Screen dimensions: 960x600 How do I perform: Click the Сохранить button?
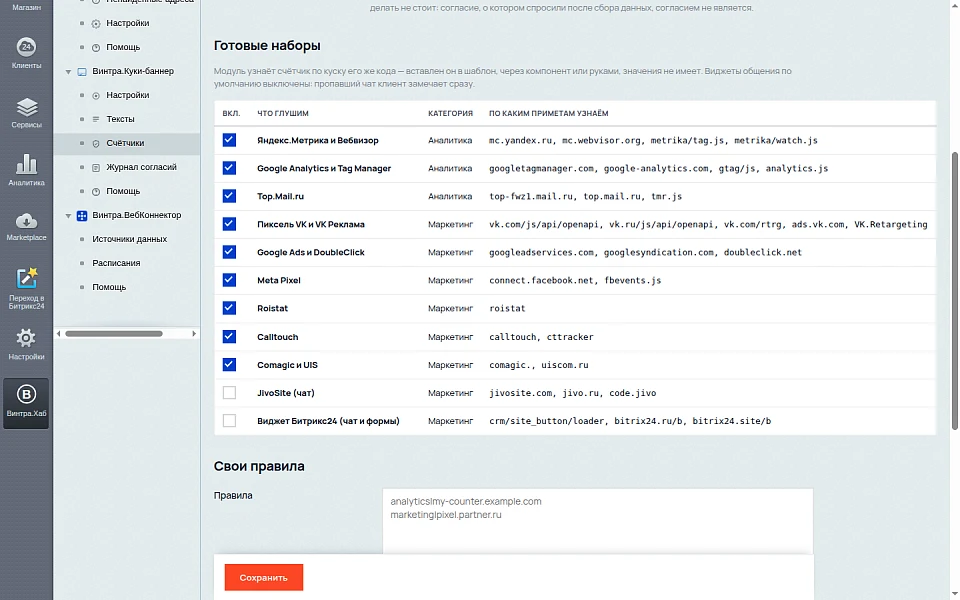[263, 577]
